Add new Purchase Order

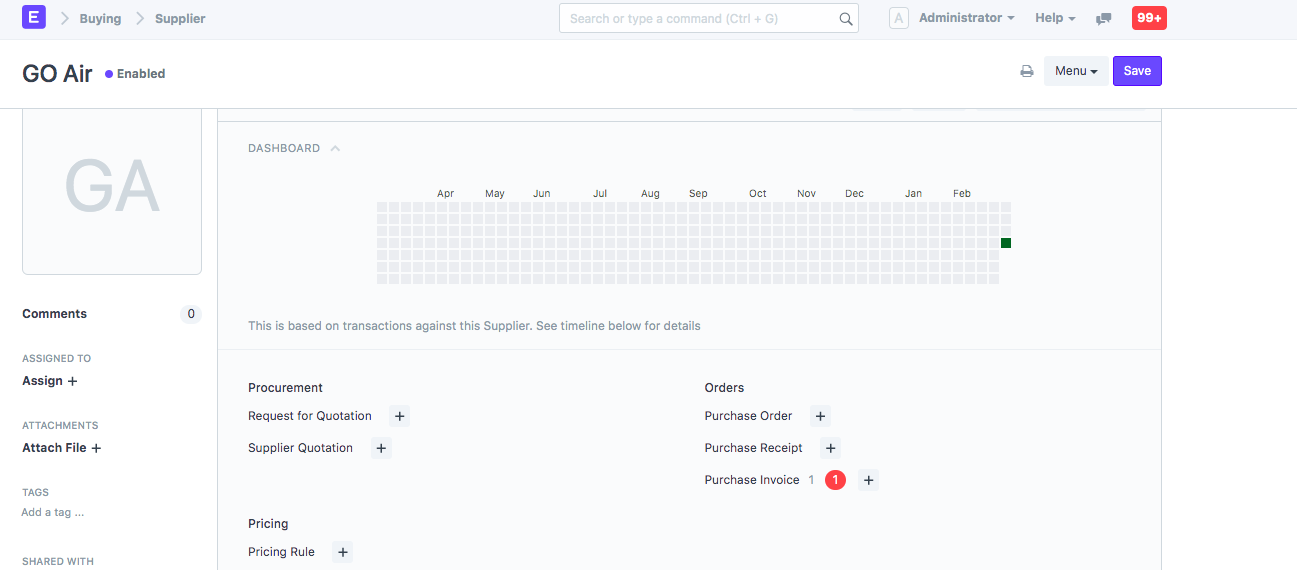coord(820,416)
